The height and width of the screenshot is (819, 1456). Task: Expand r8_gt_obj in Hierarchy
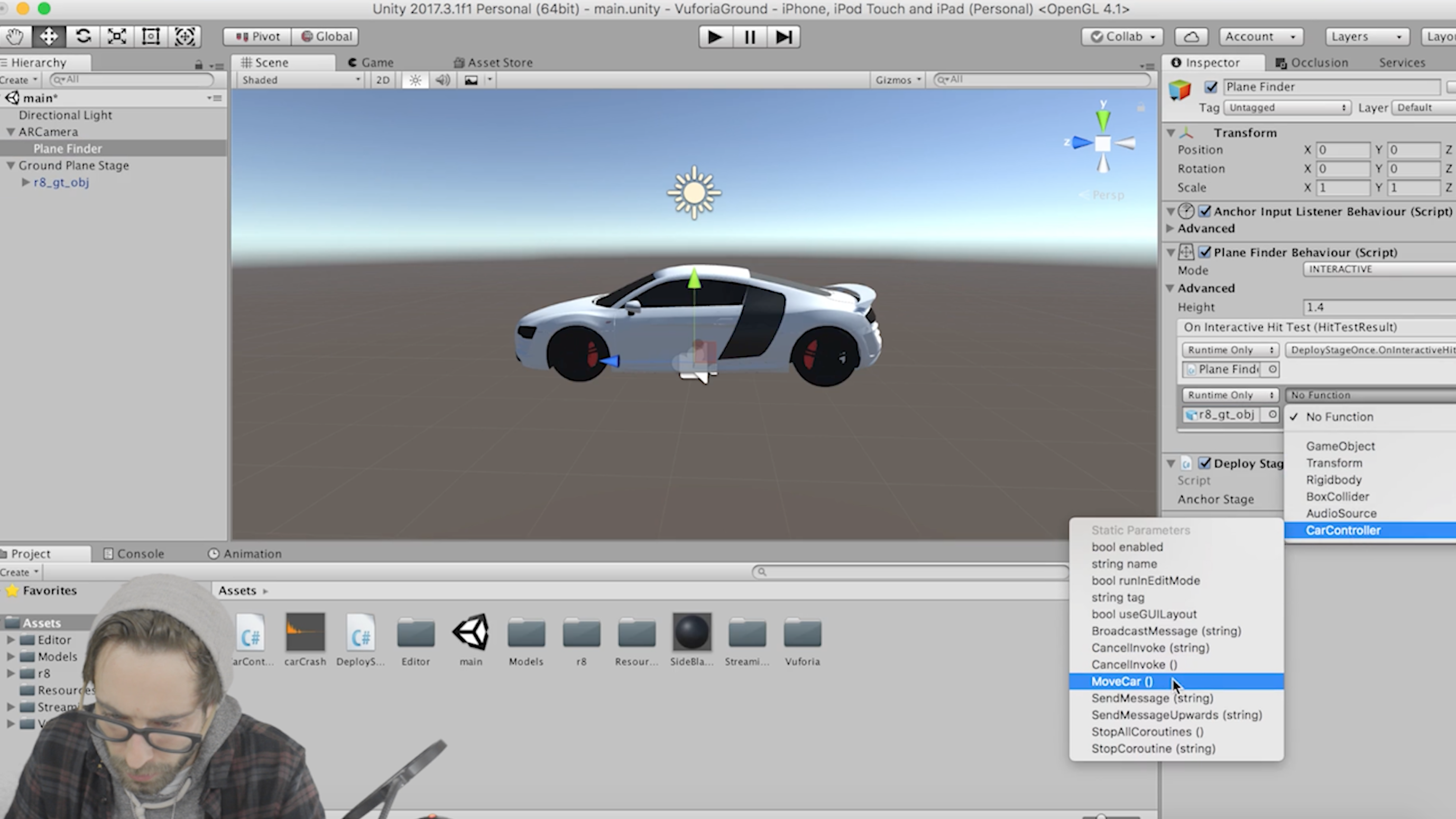pos(25,182)
